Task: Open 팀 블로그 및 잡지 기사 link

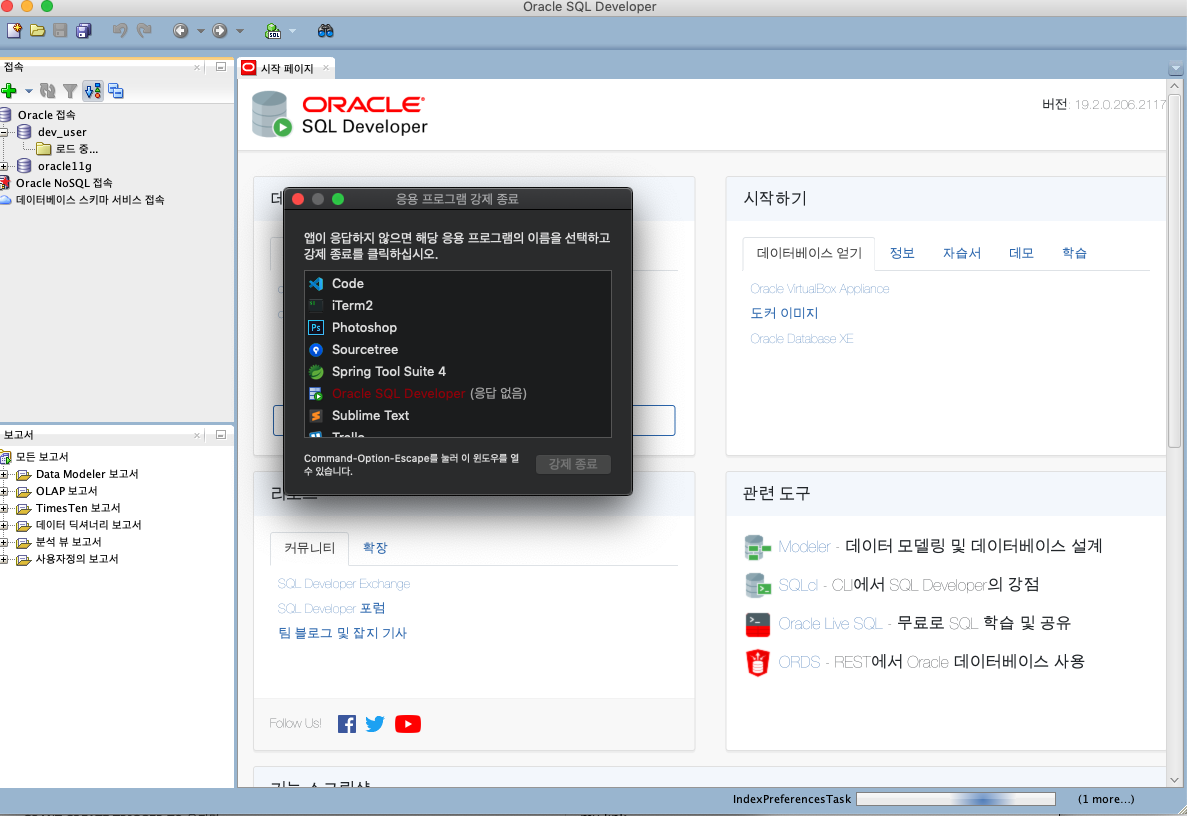Action: pos(342,633)
